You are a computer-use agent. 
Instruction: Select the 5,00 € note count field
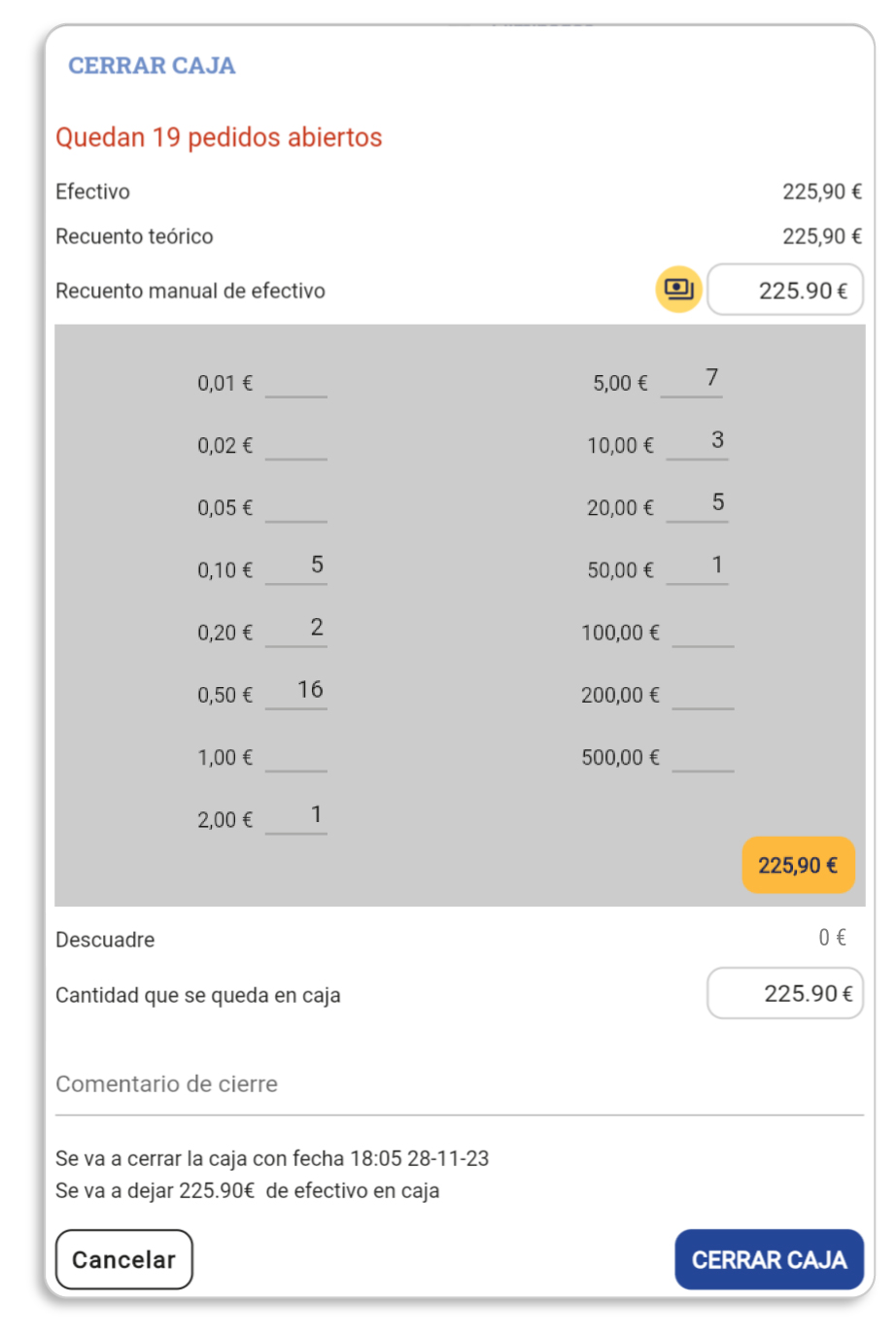(x=692, y=380)
